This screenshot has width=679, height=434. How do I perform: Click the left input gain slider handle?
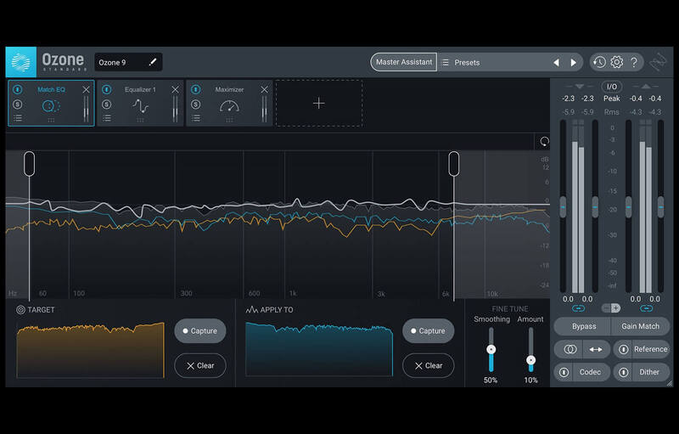tap(563, 207)
